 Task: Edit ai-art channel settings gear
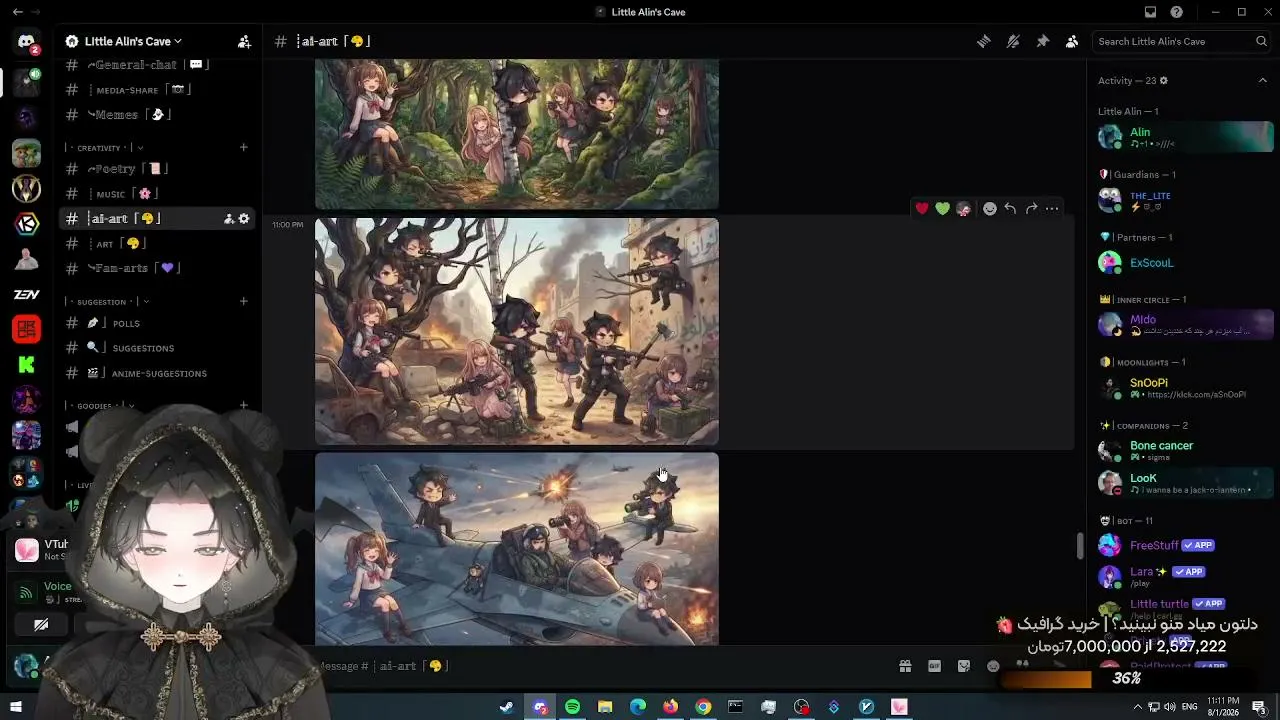(243, 219)
